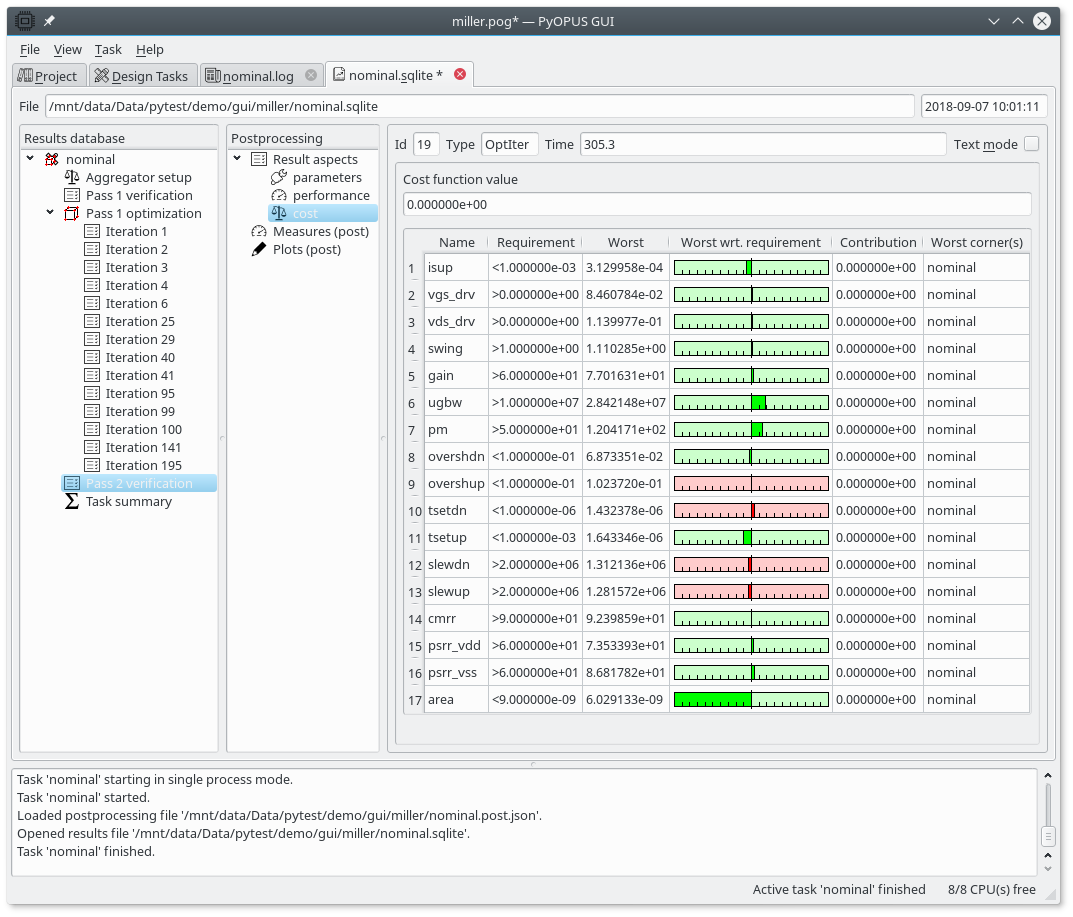Screen dimensions: 1073x917
Task: Click the Worst corner(s) column header
Action: pos(976,242)
